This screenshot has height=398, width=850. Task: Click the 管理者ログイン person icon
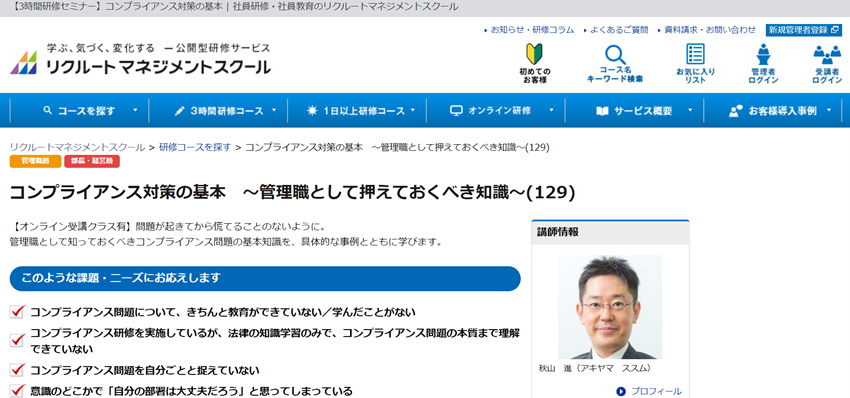pos(763,55)
